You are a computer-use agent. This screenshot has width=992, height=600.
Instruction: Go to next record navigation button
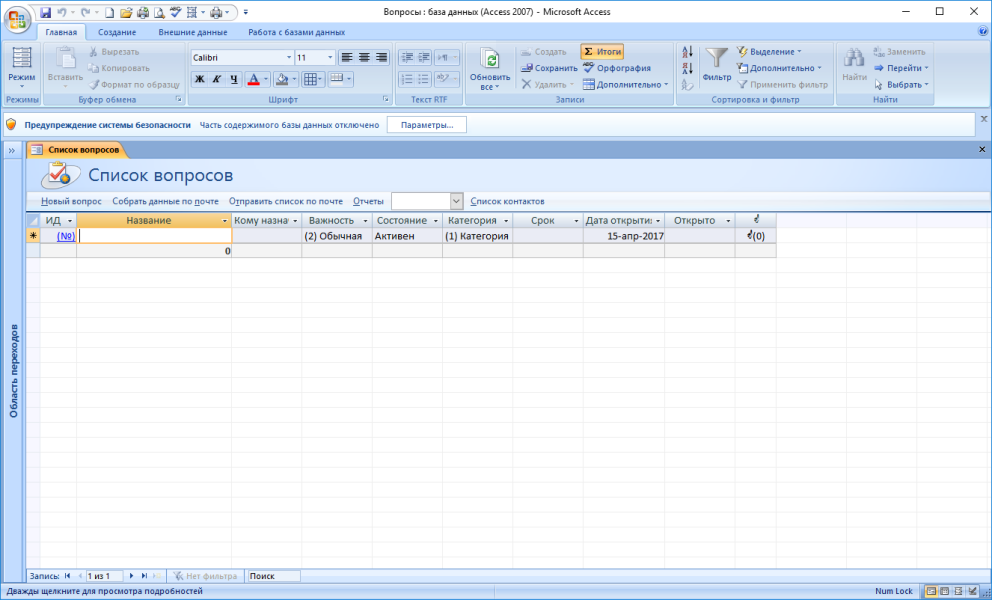pyautogui.click(x=132, y=576)
